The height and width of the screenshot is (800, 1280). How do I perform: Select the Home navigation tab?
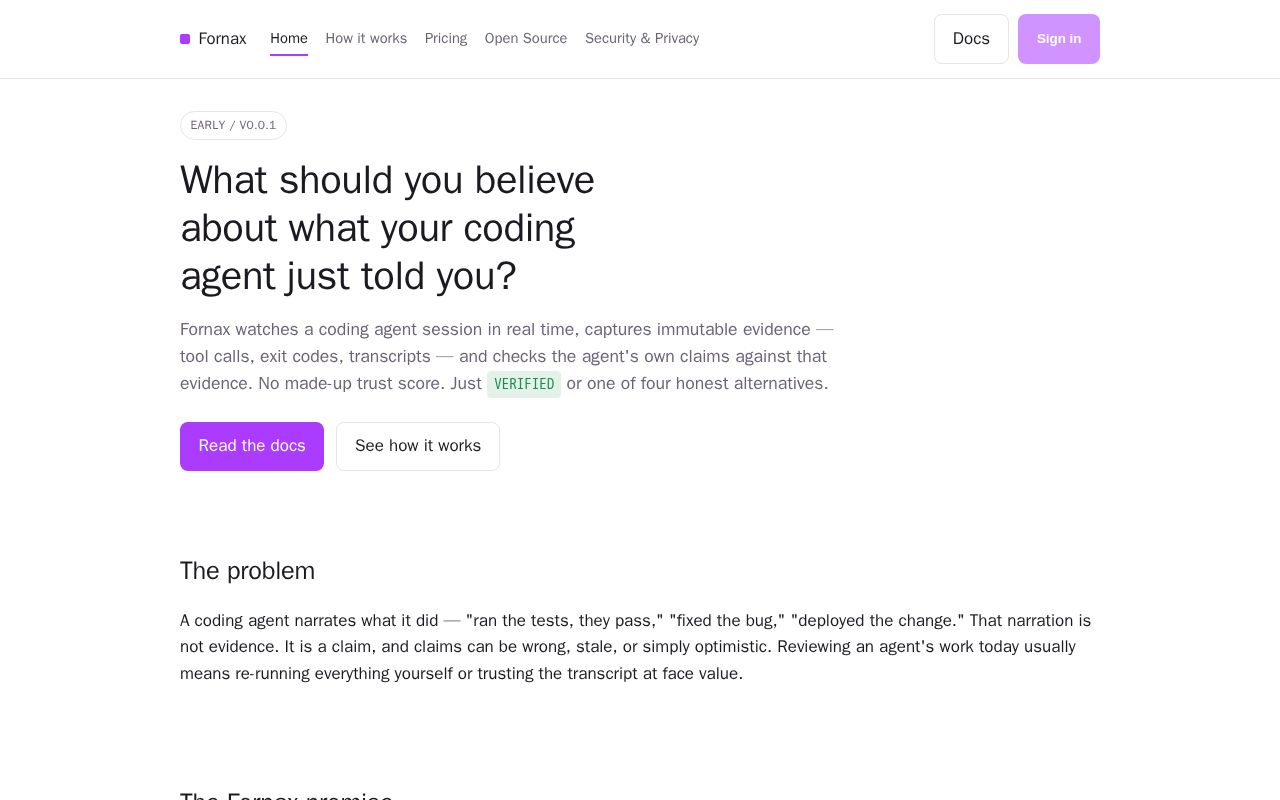coord(289,39)
